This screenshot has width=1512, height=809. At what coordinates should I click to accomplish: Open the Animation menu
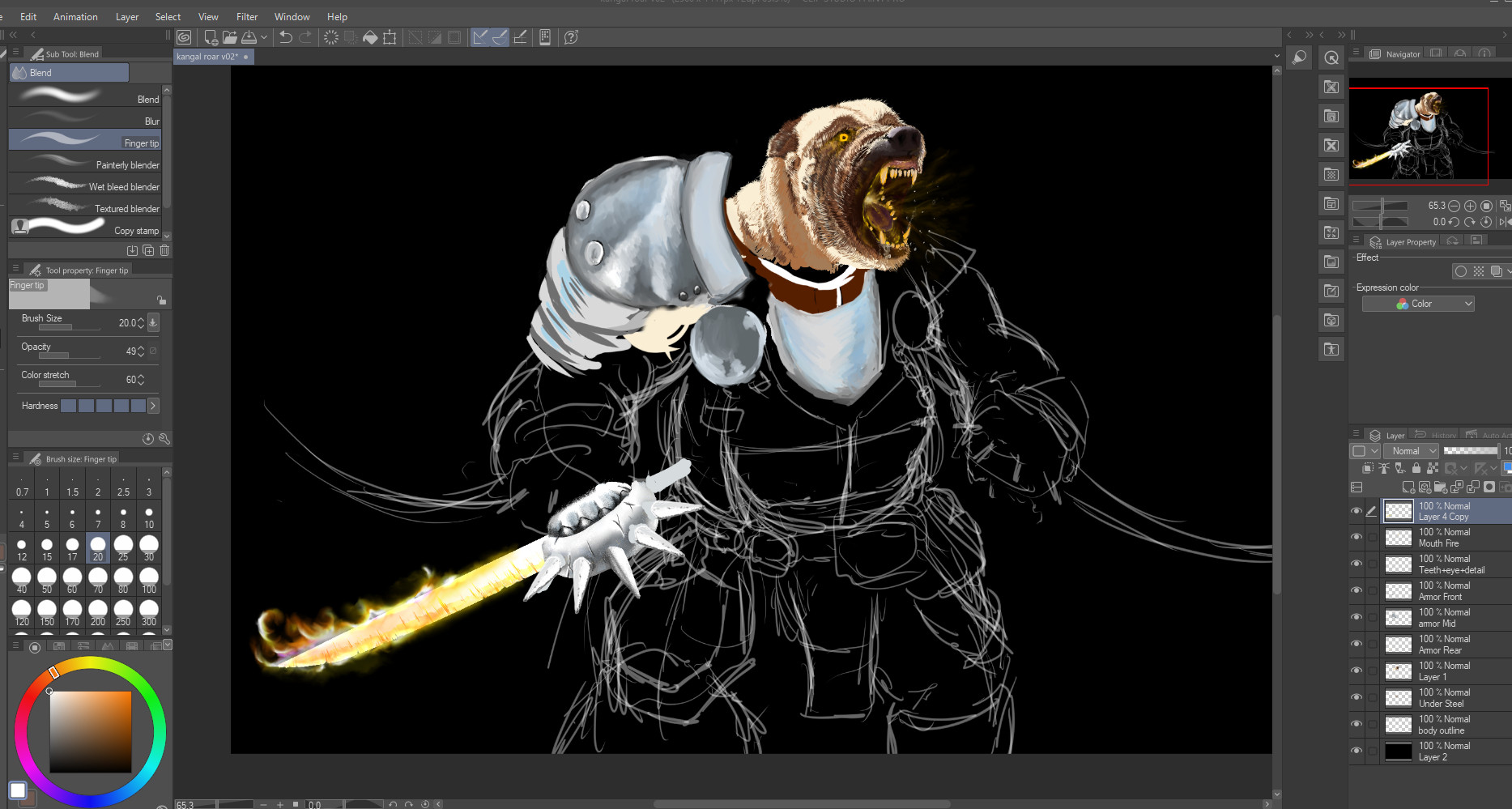pos(75,16)
